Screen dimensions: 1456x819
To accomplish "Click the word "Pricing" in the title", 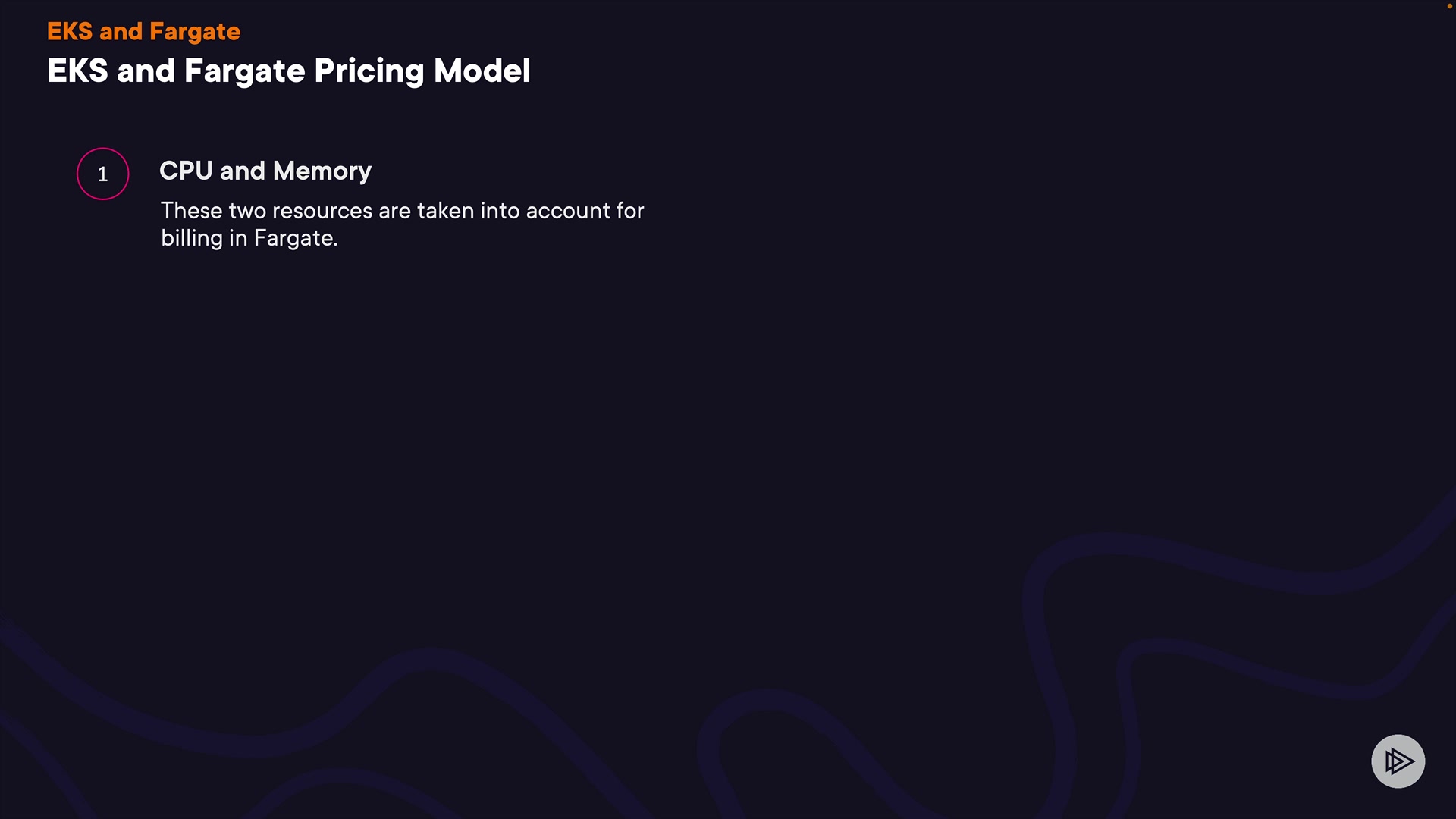I will 369,71.
